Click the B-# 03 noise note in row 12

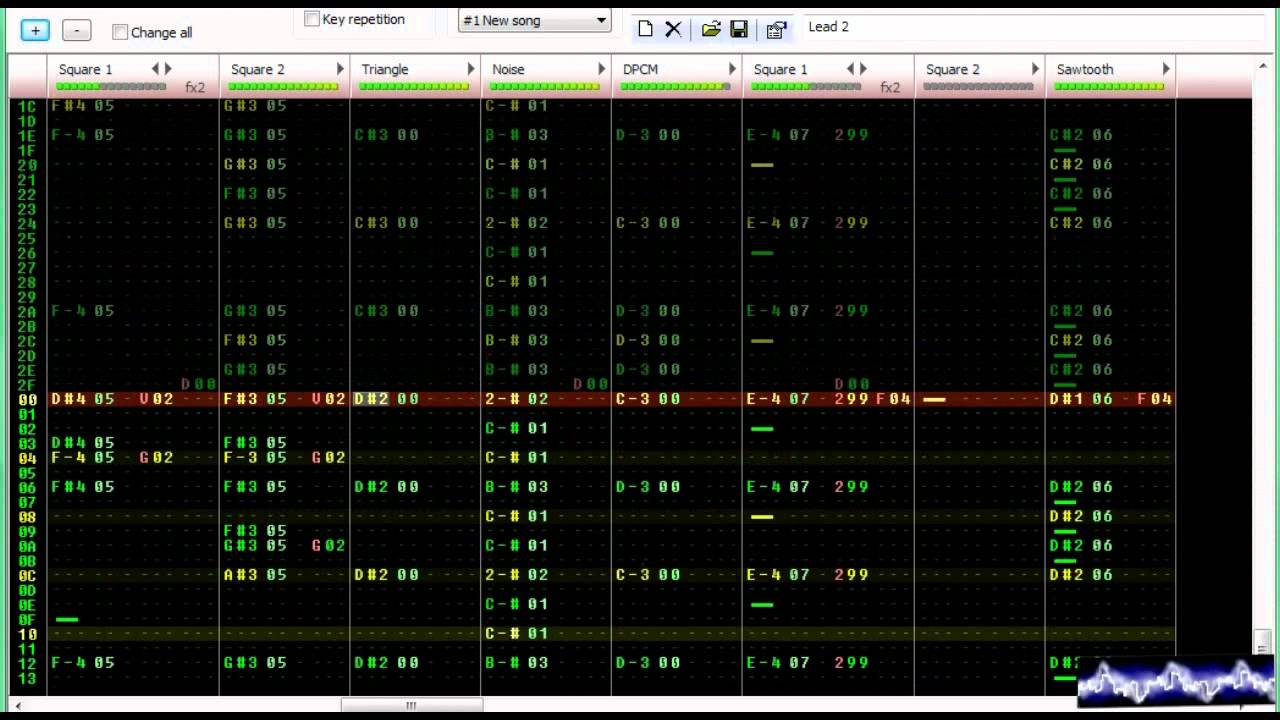pos(517,663)
